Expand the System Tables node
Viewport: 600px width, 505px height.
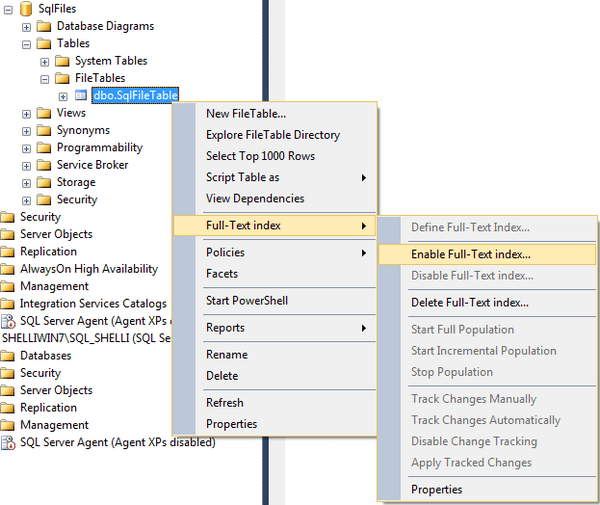click(x=45, y=62)
